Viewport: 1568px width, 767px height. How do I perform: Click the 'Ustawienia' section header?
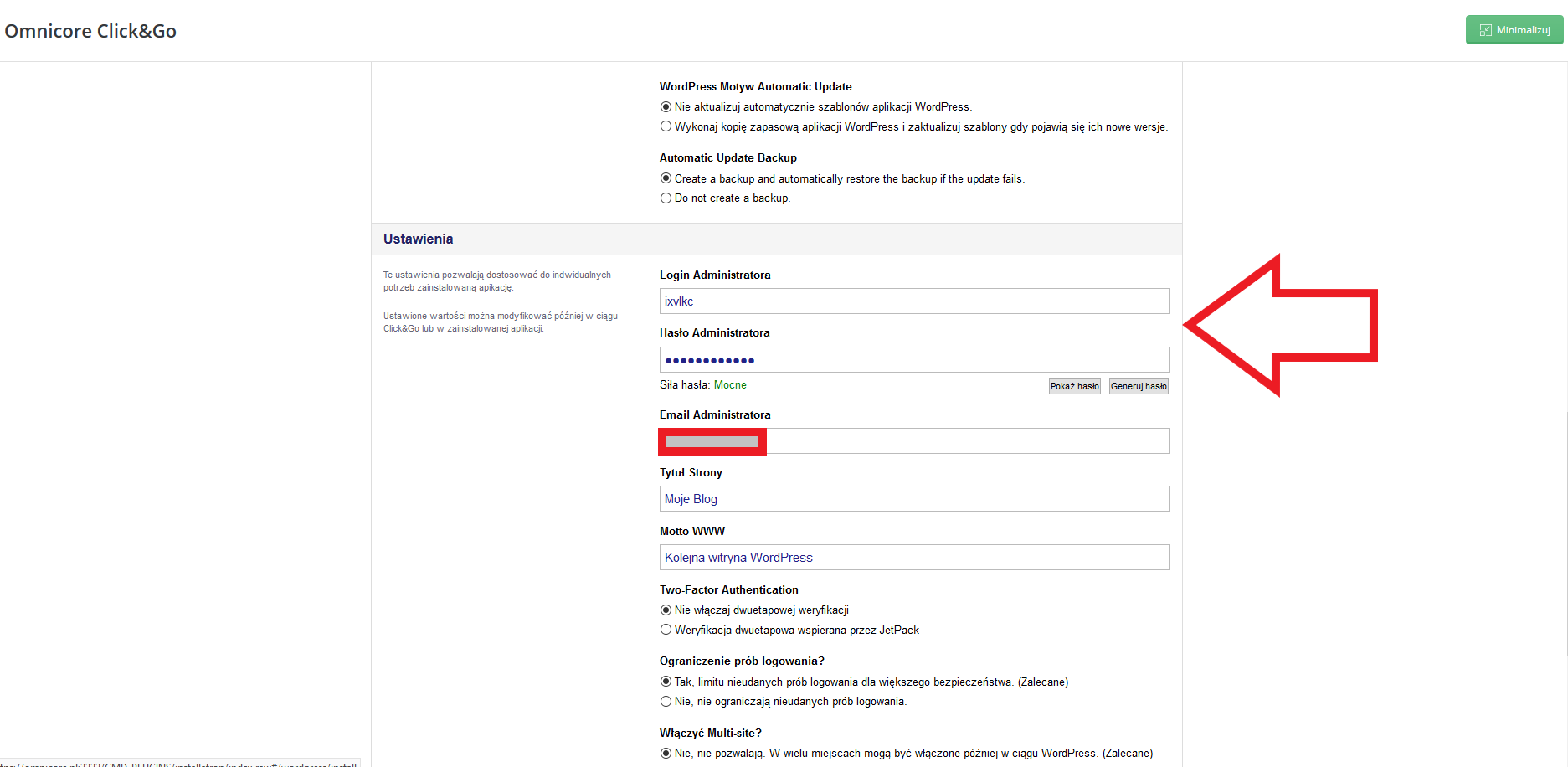click(x=418, y=239)
